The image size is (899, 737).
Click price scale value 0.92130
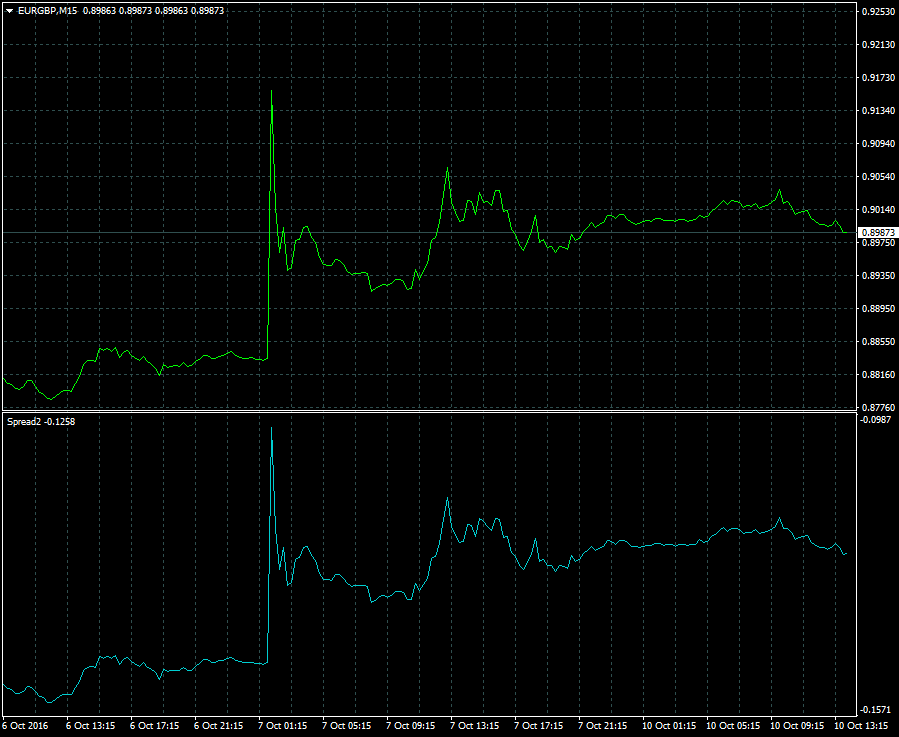tap(878, 45)
